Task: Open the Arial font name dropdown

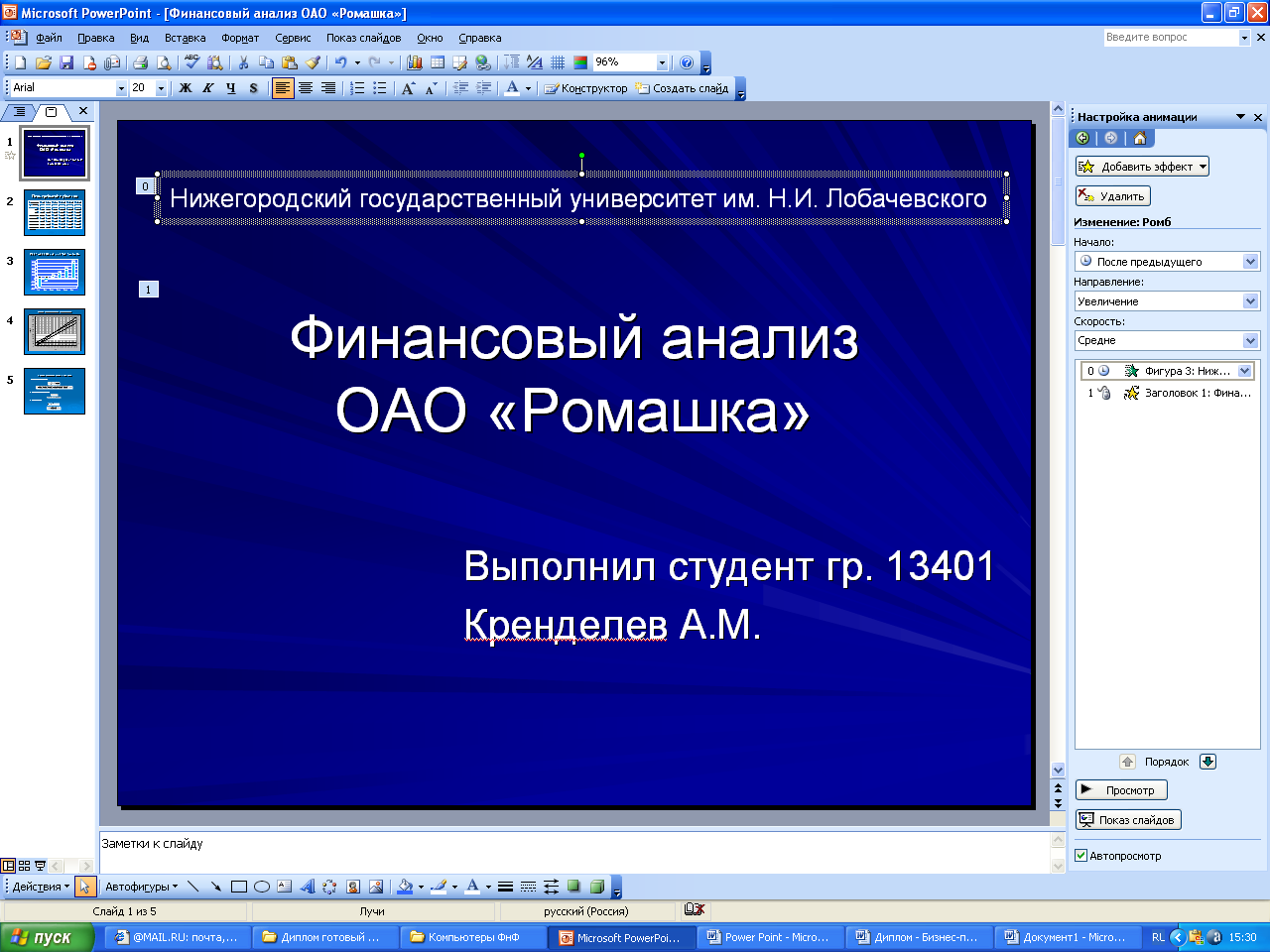Action: coord(122,88)
